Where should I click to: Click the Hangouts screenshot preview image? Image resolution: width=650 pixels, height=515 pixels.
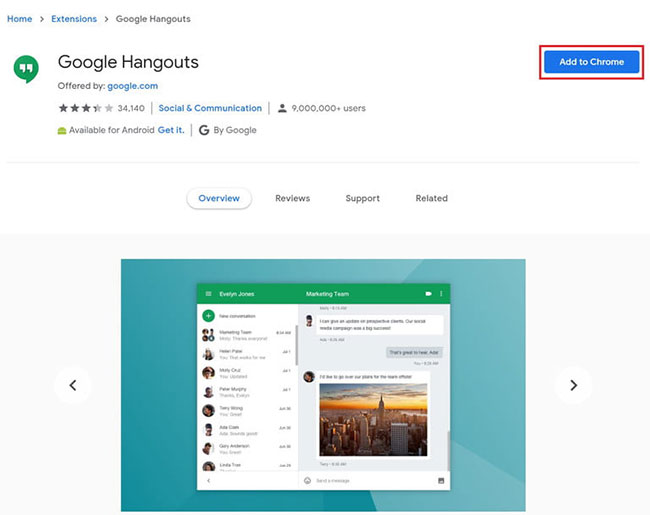[323, 385]
